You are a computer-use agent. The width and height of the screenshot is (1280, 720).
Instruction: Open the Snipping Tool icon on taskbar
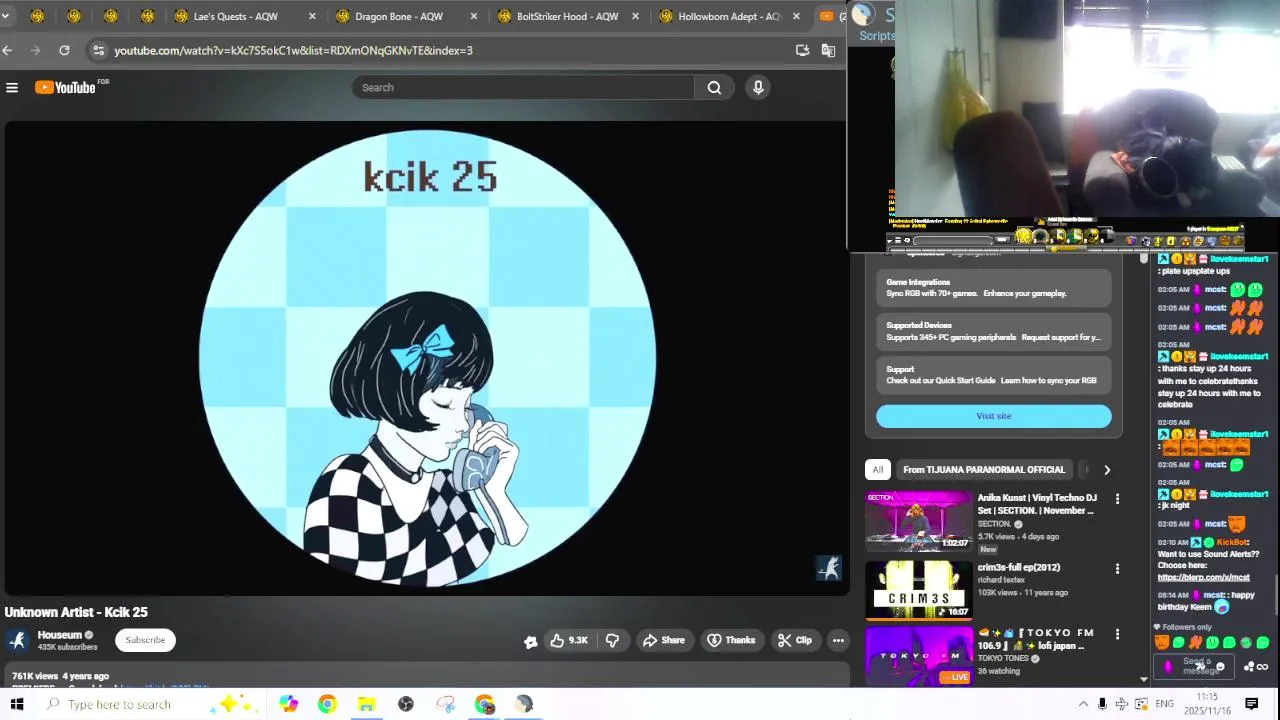click(x=445, y=704)
